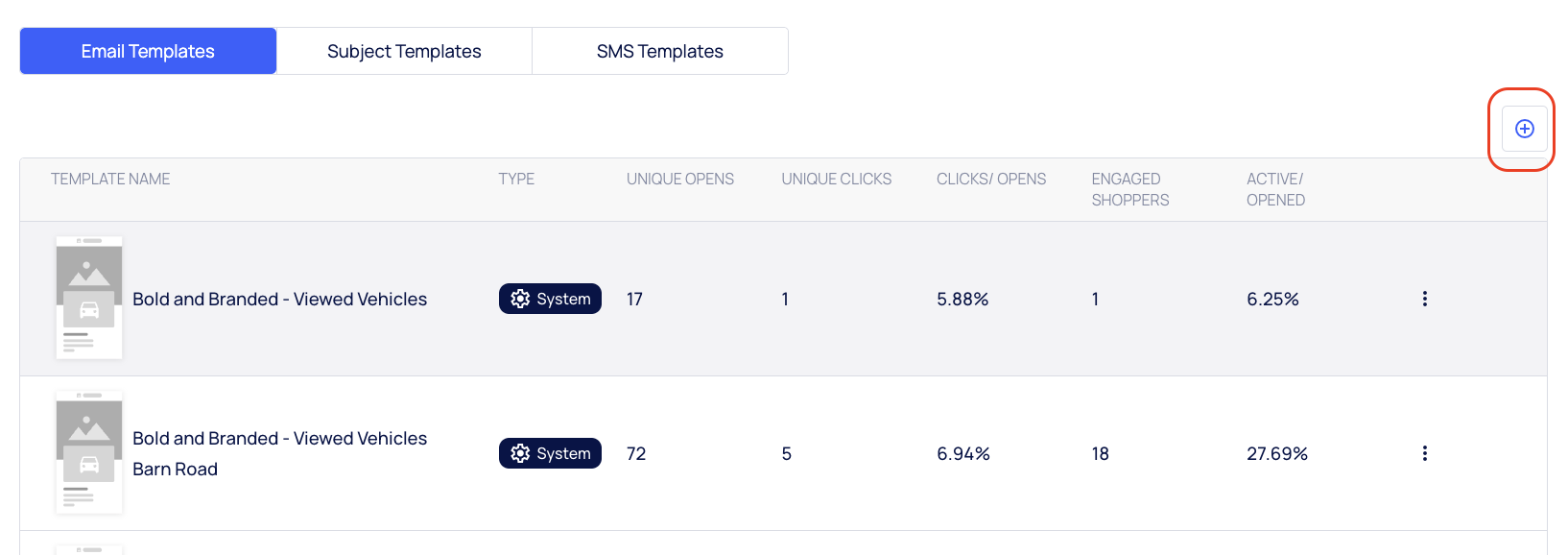This screenshot has width=1568, height=555.
Task: Click the Engaged Shoppers column header
Action: (1129, 189)
